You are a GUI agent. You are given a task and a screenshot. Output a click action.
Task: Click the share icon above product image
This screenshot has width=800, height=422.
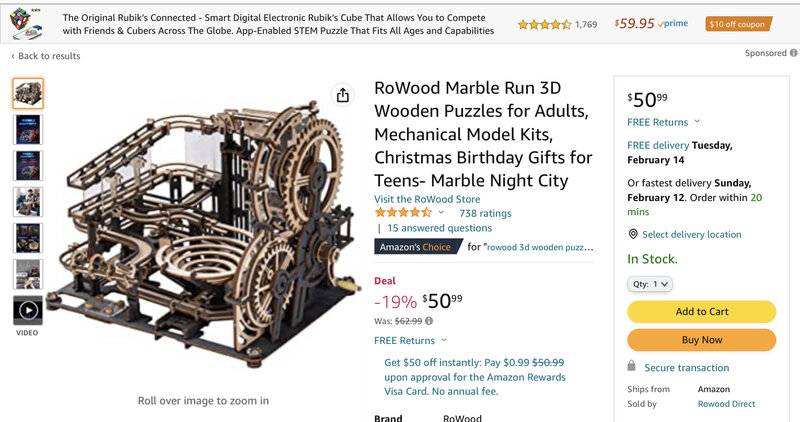click(343, 95)
